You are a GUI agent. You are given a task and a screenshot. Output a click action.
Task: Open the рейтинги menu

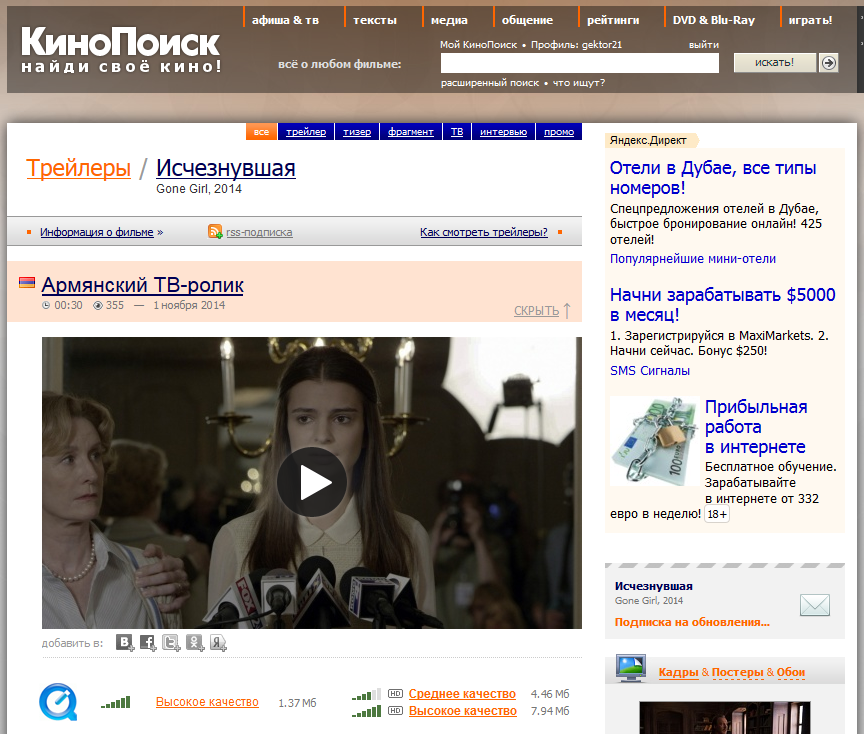[613, 20]
